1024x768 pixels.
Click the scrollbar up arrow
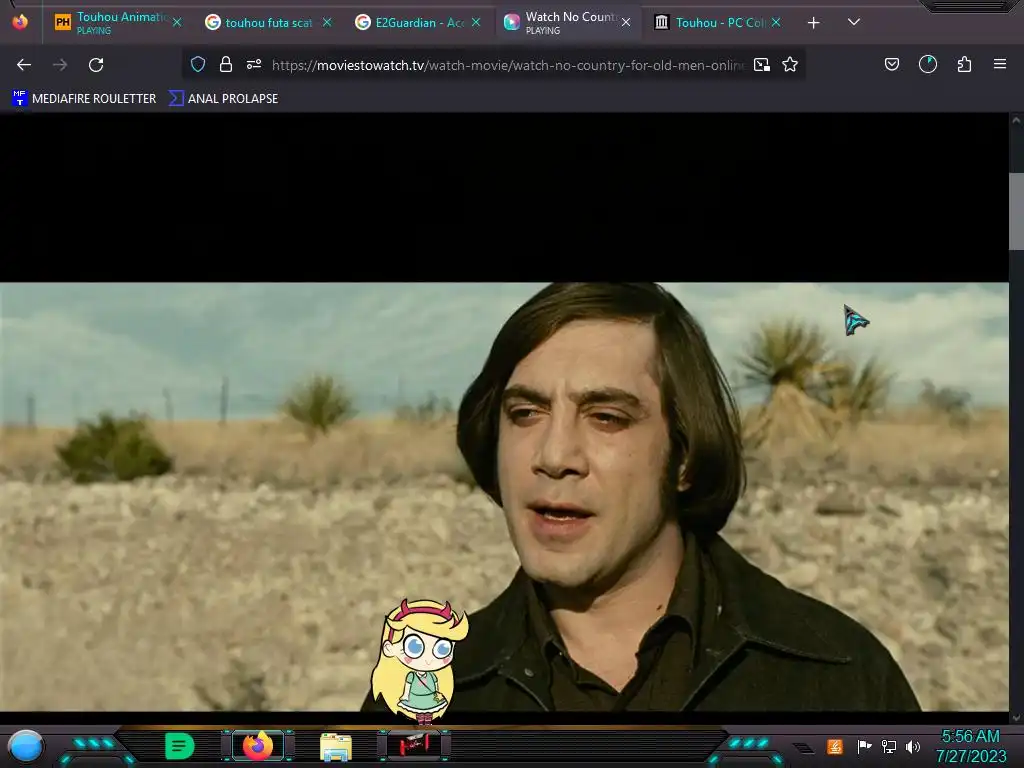1016,120
